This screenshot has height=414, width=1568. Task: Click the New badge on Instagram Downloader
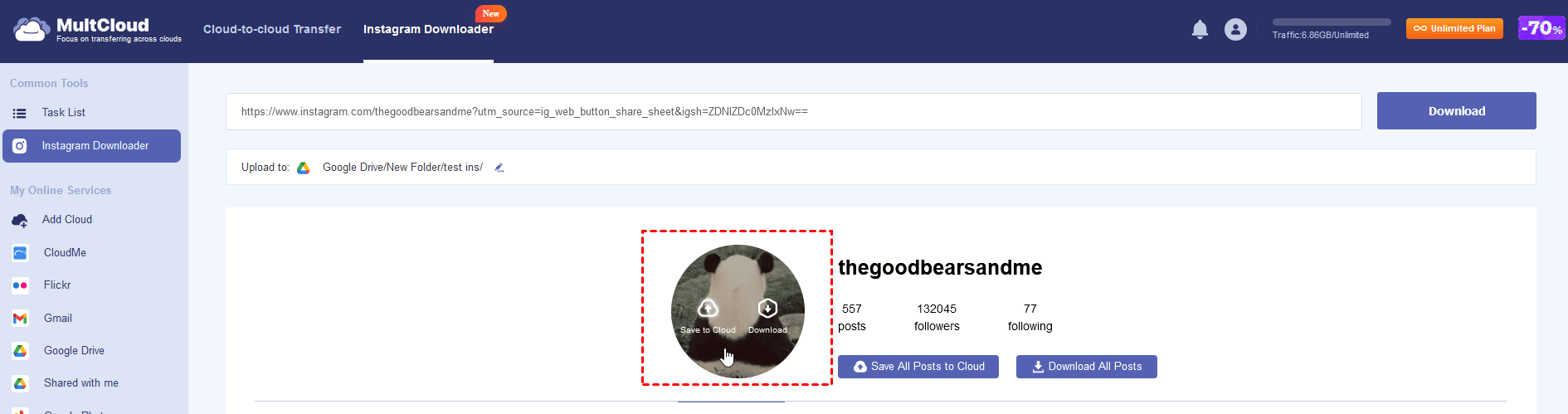[x=491, y=13]
